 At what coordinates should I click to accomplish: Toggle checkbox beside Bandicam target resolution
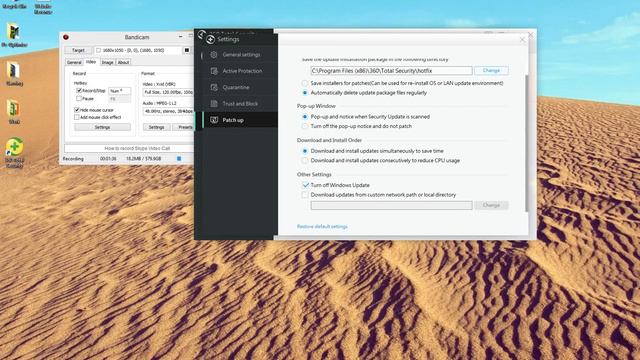[x=98, y=50]
